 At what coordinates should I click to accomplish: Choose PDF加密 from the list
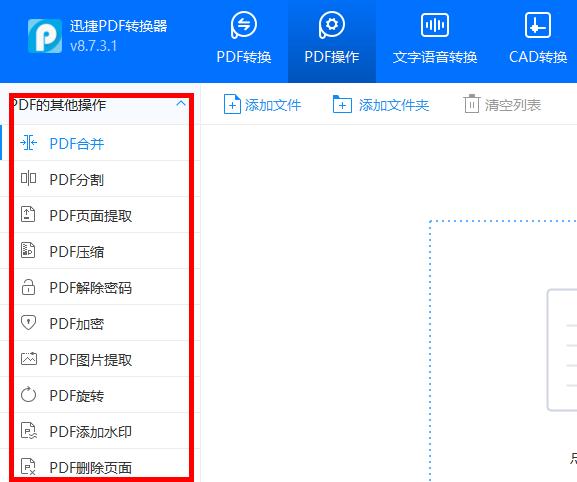coord(77,324)
